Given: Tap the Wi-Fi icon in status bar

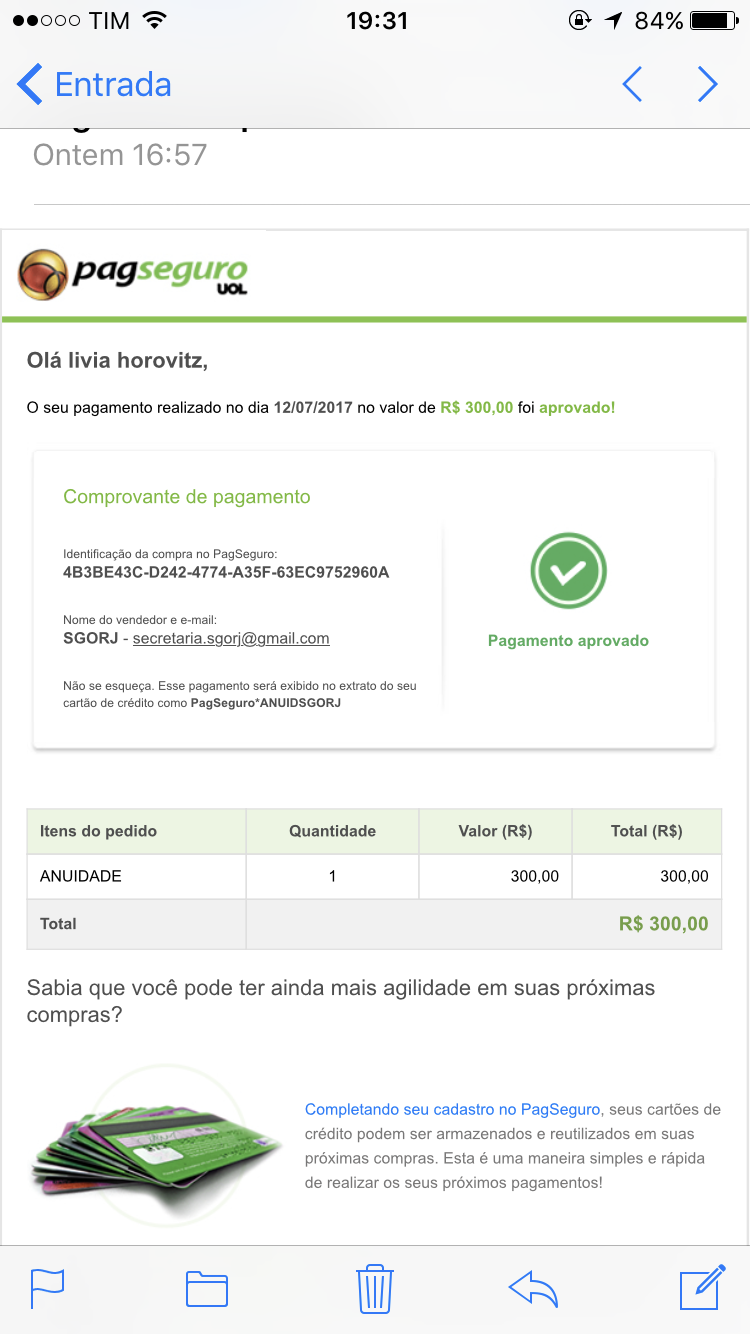Looking at the screenshot, I should [x=154, y=21].
